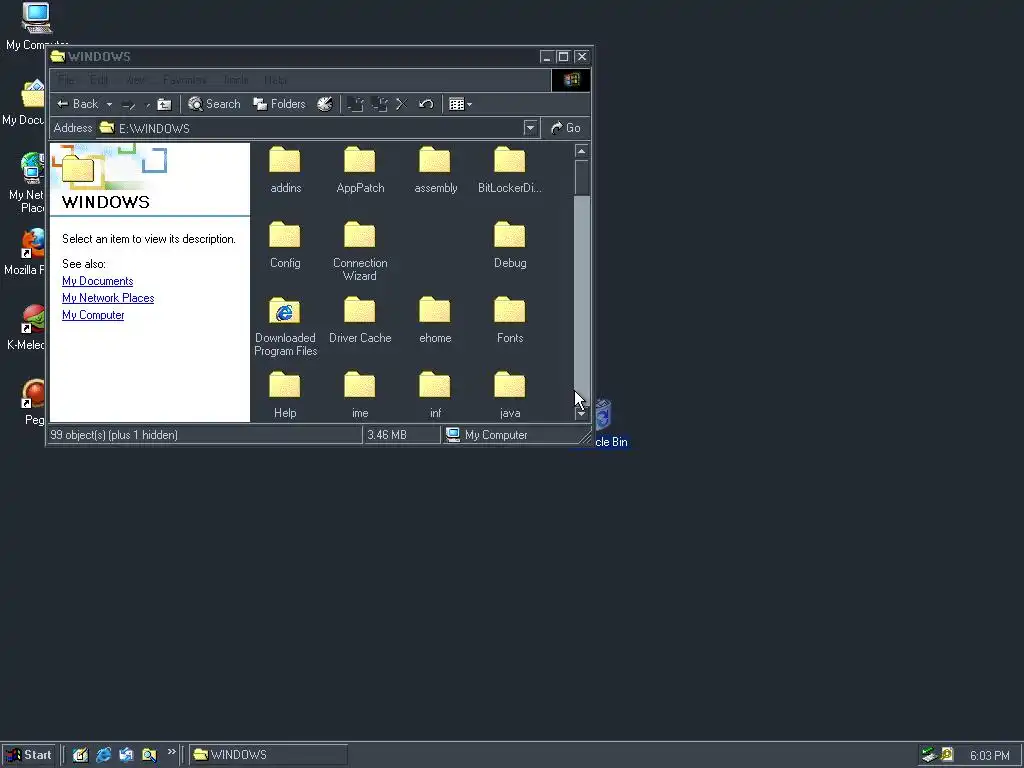Select the ehome folder
The width and height of the screenshot is (1024, 768).
[435, 320]
